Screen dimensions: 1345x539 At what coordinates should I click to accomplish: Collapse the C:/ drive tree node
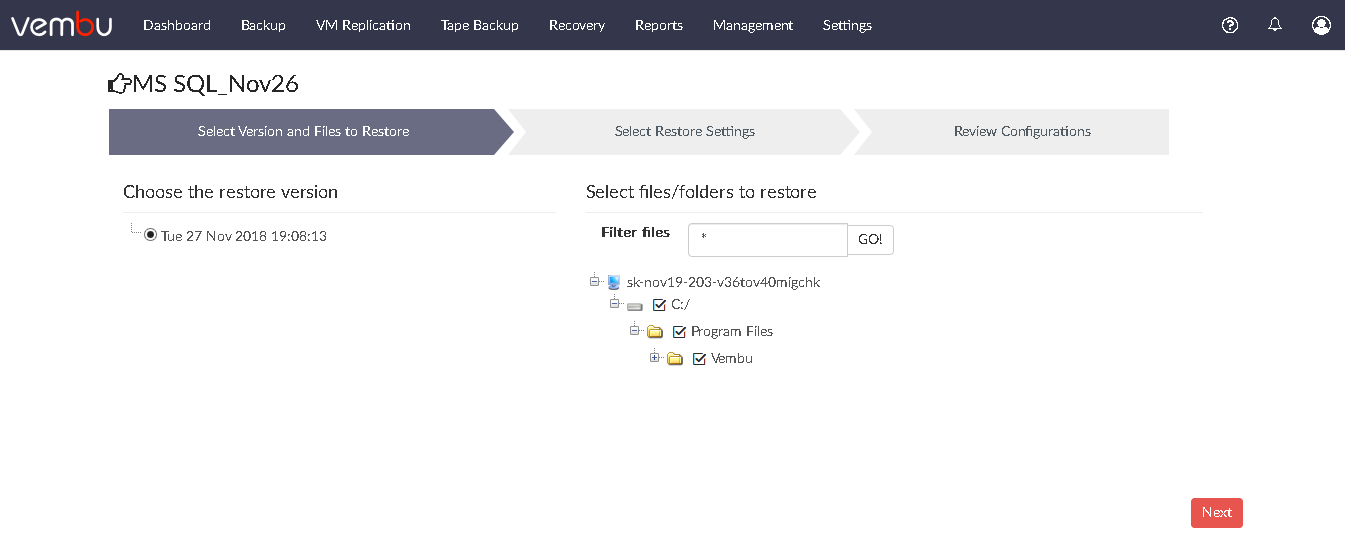tap(615, 302)
